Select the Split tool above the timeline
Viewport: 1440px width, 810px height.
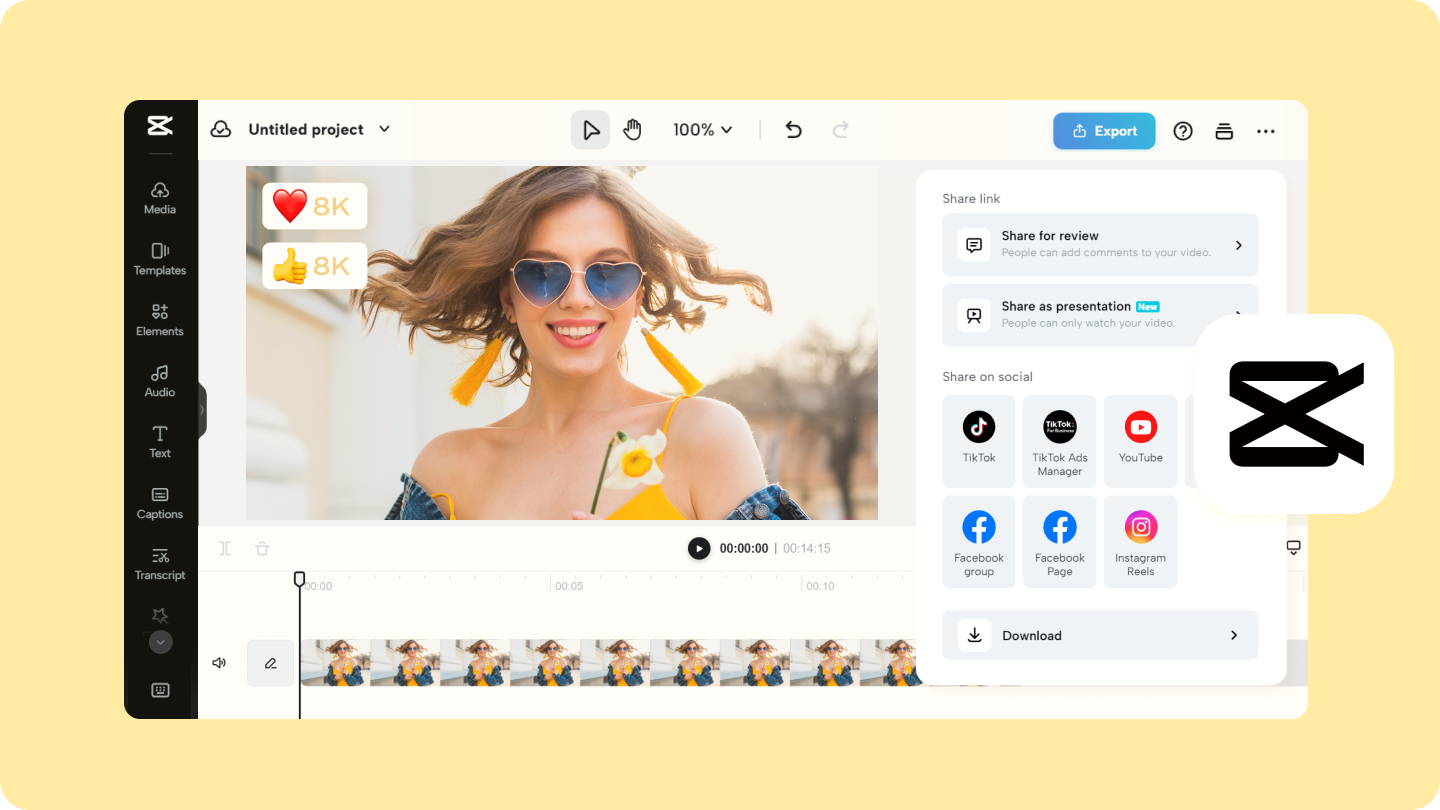pyautogui.click(x=225, y=548)
